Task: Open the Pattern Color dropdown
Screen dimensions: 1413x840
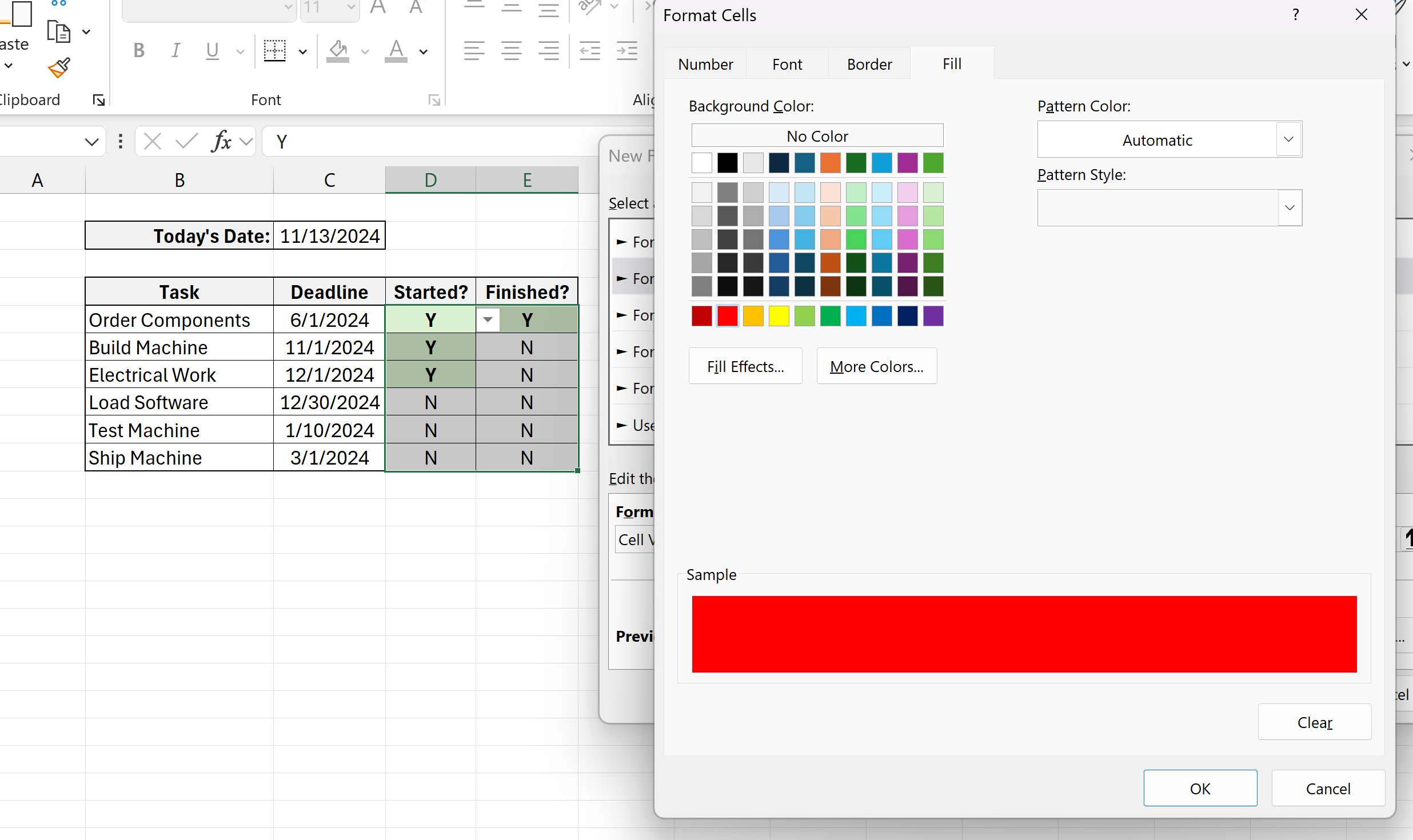Action: click(1288, 139)
